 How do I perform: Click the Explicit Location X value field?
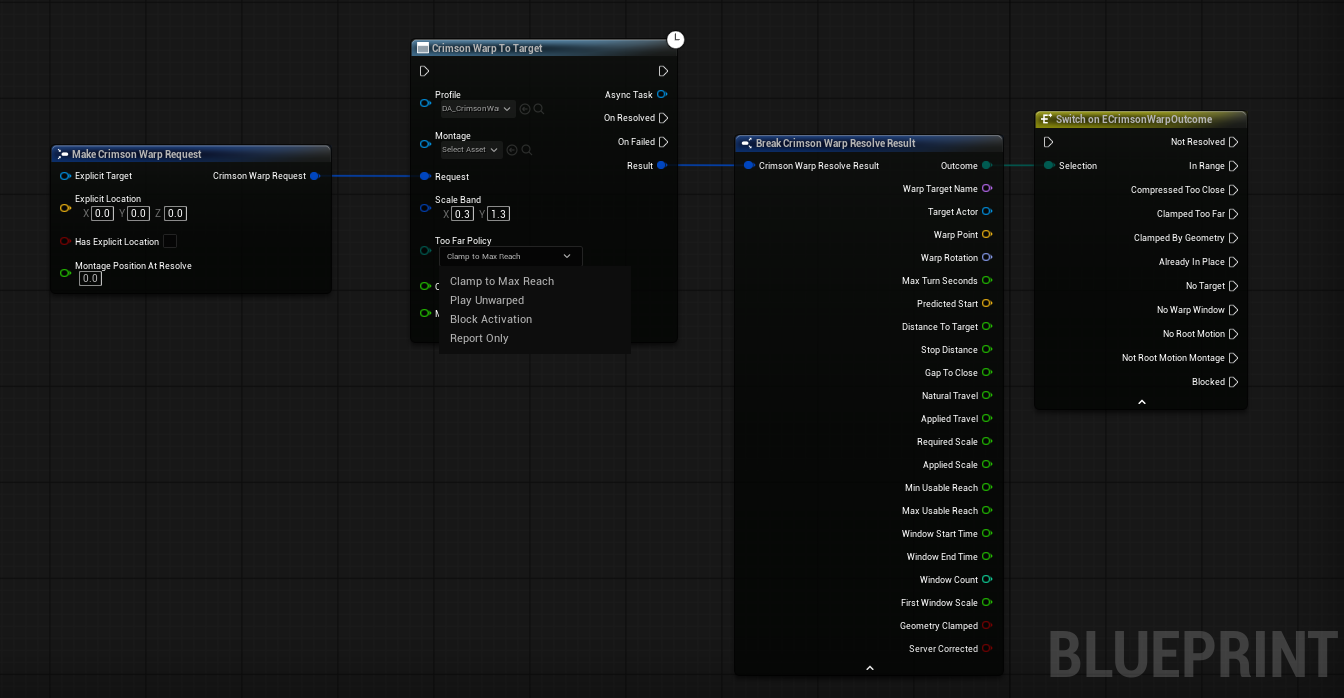(102, 213)
